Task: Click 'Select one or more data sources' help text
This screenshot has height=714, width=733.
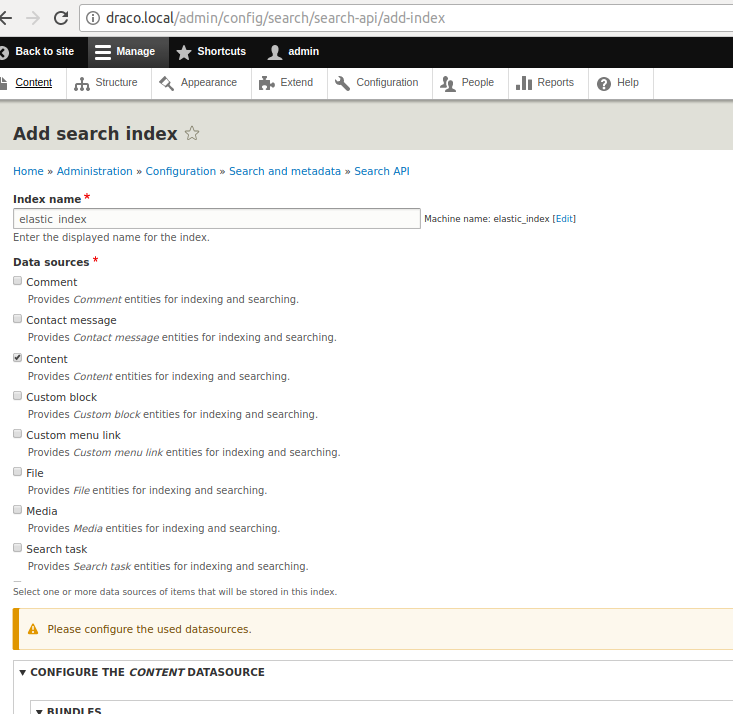Action: (x=175, y=592)
